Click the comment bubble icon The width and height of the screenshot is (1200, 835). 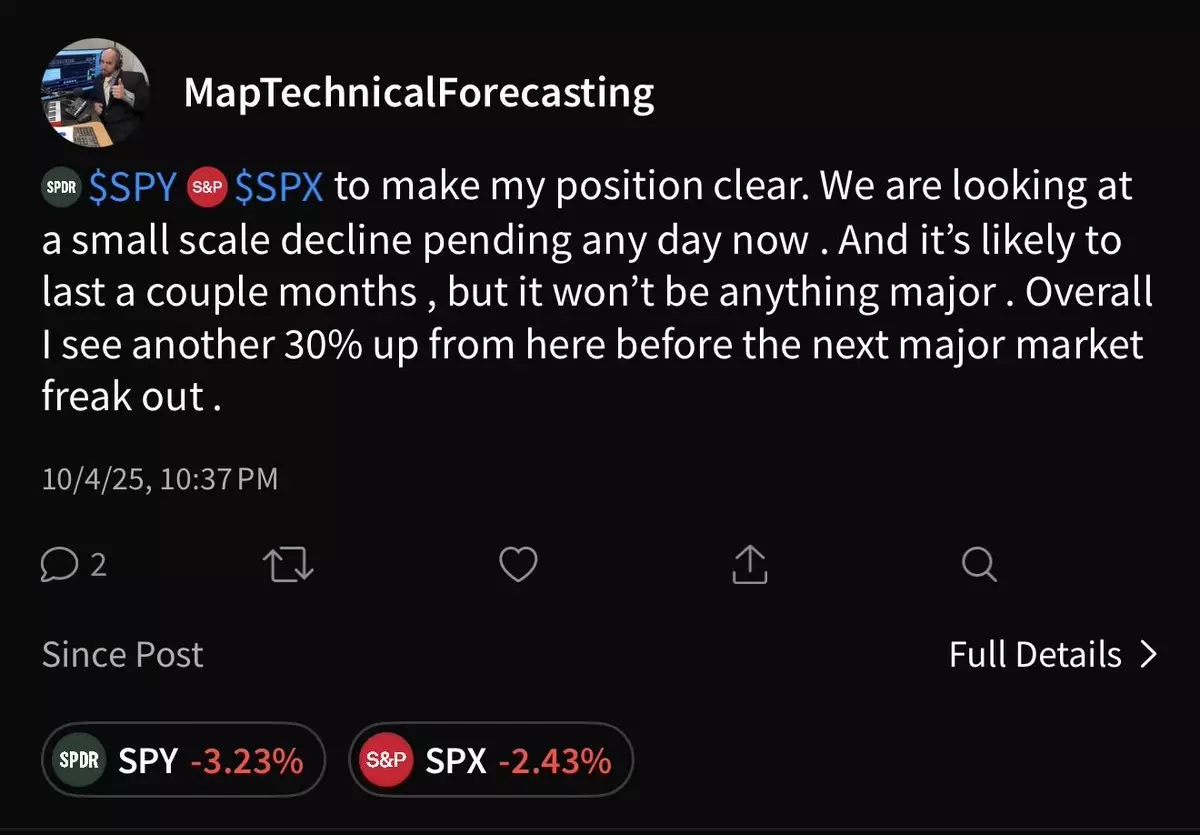click(x=59, y=566)
